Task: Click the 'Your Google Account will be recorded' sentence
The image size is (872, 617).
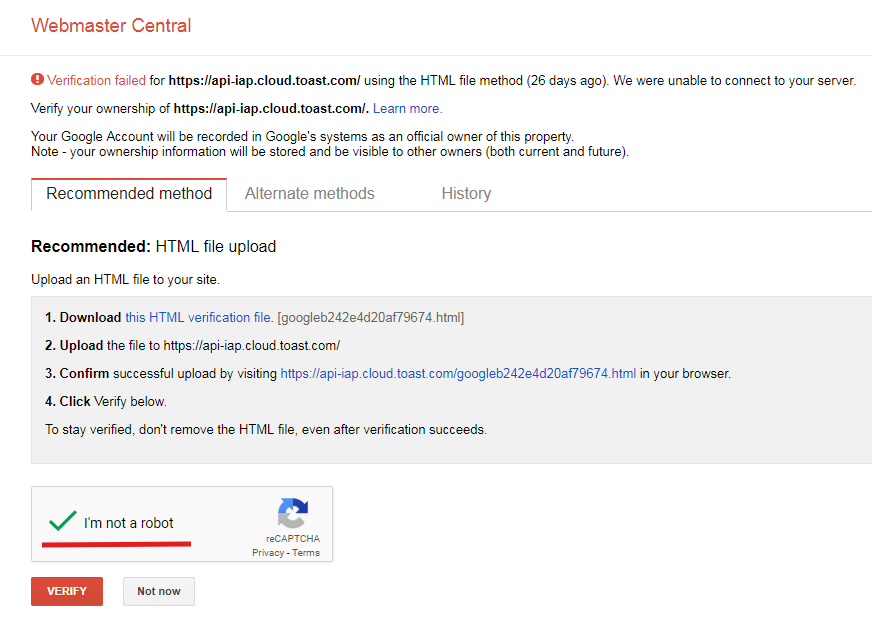Action: (303, 136)
